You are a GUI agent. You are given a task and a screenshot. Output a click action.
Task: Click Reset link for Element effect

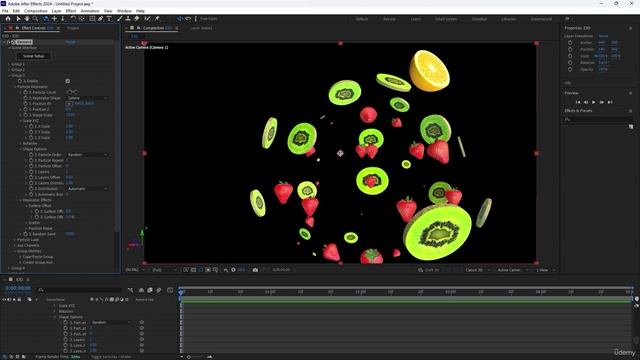click(70, 42)
